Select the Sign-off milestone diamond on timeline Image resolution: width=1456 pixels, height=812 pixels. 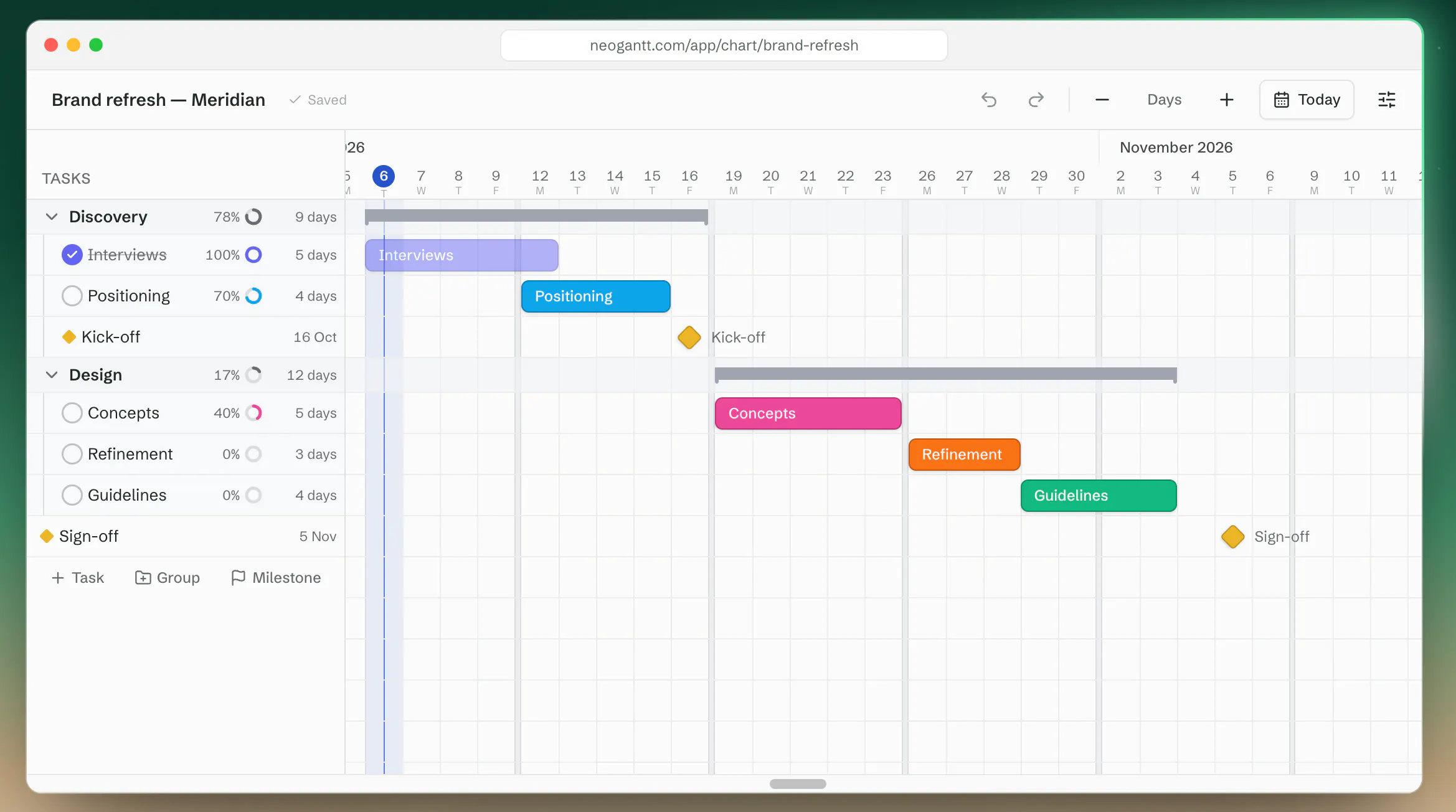coord(1233,537)
